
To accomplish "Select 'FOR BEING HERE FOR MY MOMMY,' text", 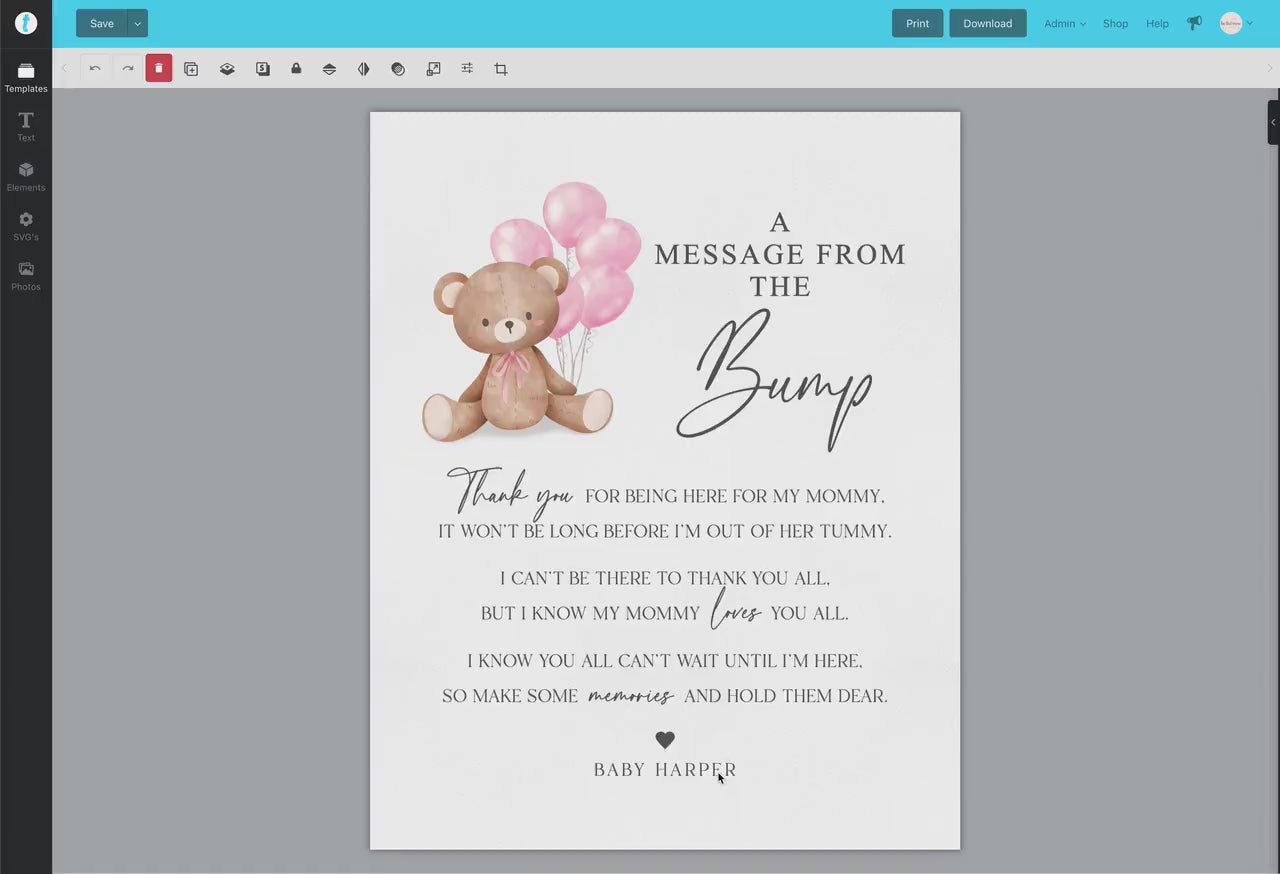I will pyautogui.click(x=735, y=496).
